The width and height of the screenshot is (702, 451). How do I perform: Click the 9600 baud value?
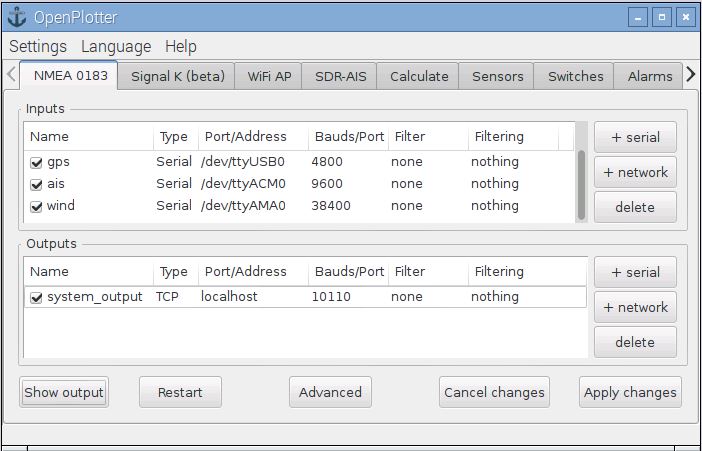point(327,184)
